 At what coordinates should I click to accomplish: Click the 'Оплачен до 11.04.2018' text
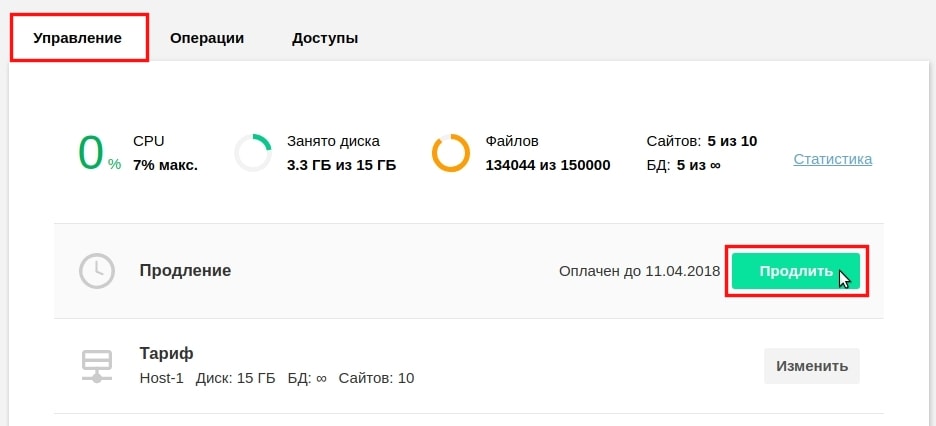pos(639,271)
